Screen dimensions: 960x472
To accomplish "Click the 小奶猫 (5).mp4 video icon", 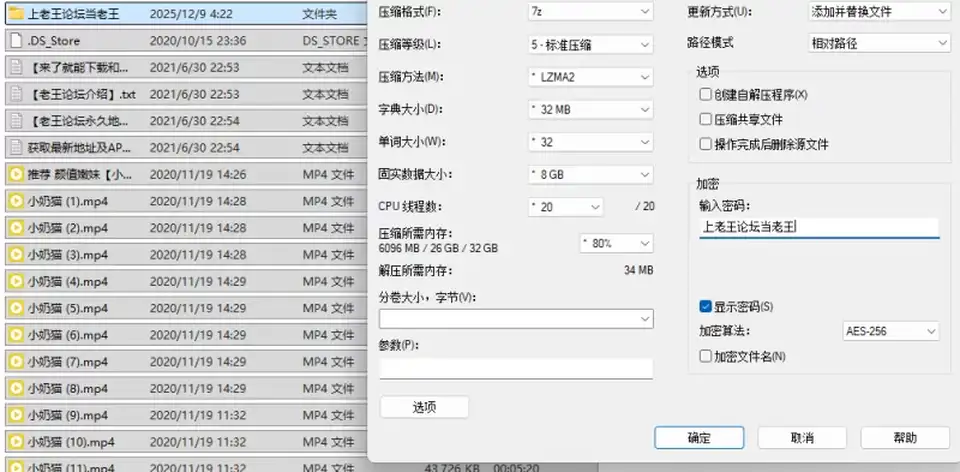I will [x=17, y=308].
